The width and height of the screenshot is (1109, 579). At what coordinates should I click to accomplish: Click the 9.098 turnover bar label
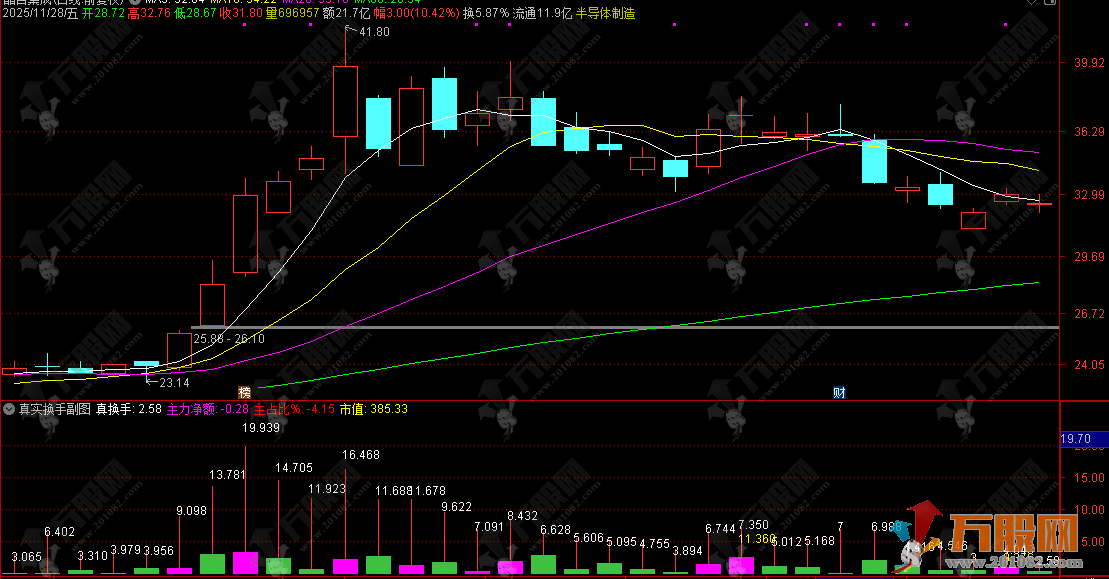191,510
